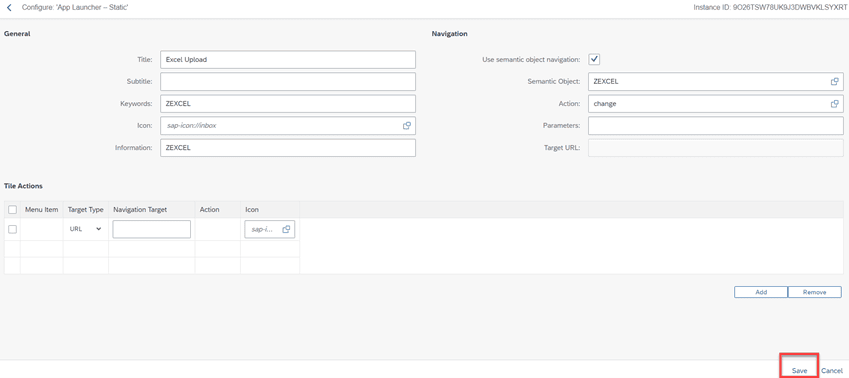Image resolution: width=849 pixels, height=378 pixels.
Task: Save the tile configuration
Action: pyautogui.click(x=799, y=370)
